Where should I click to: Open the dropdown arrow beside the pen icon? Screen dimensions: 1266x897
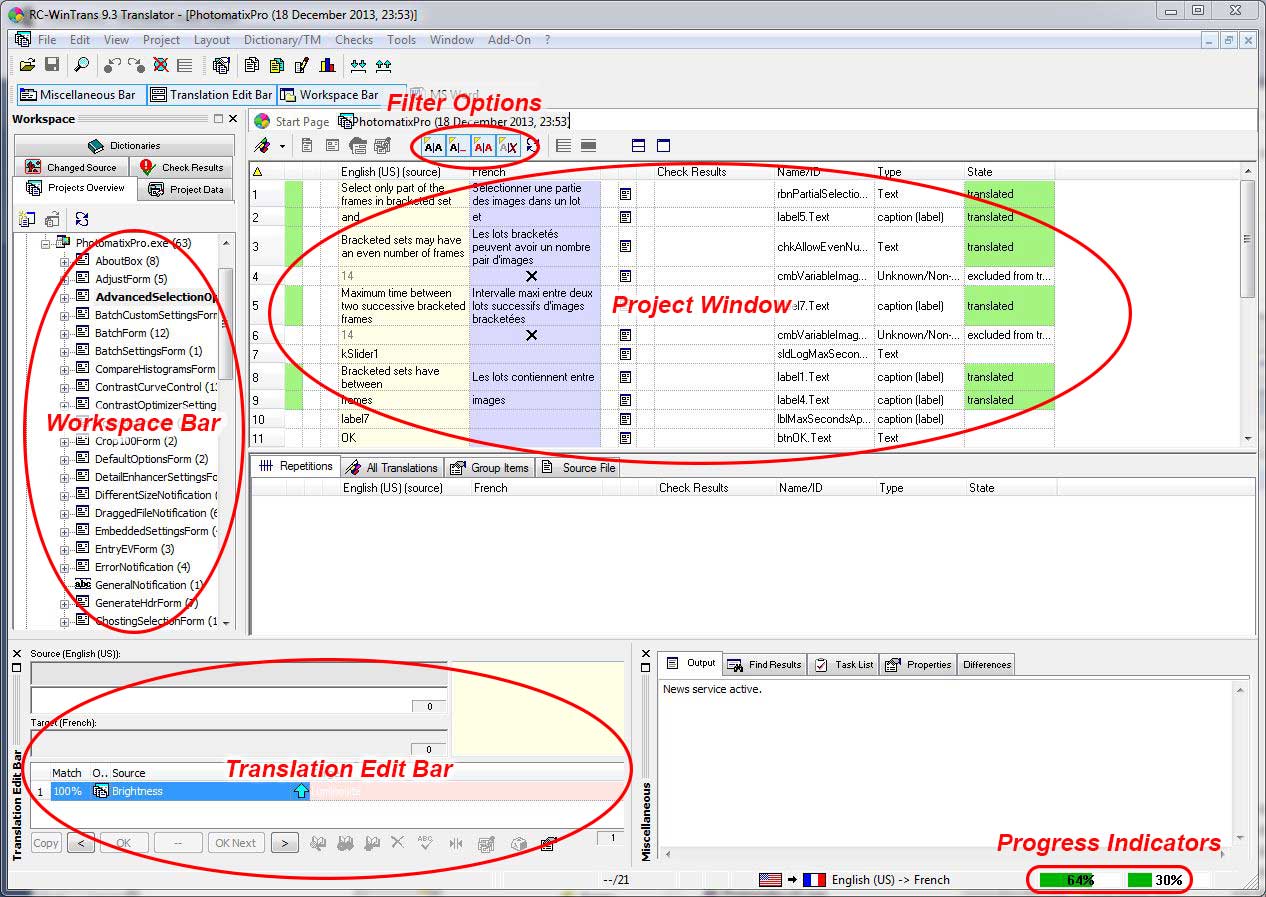[x=282, y=146]
